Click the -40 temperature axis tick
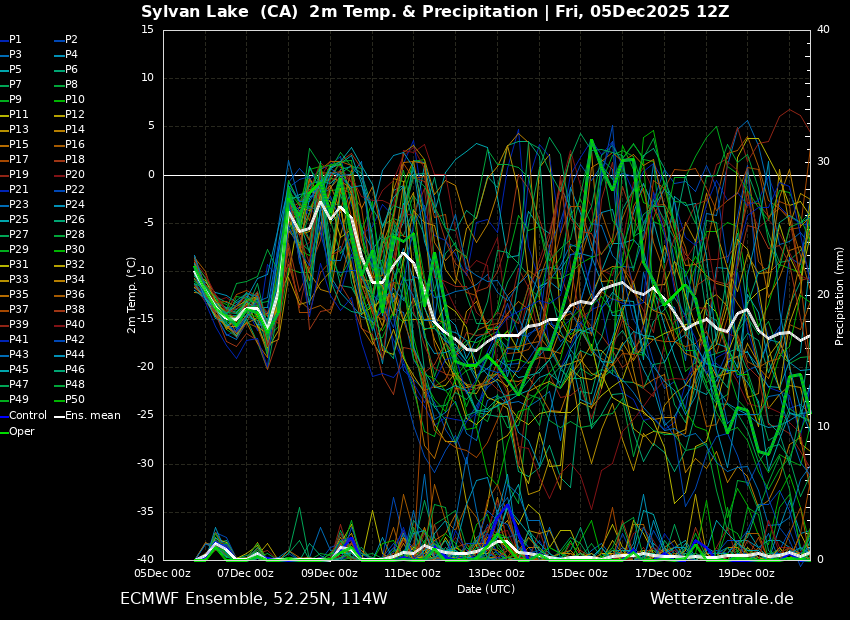This screenshot has width=850, height=620. tap(146, 560)
